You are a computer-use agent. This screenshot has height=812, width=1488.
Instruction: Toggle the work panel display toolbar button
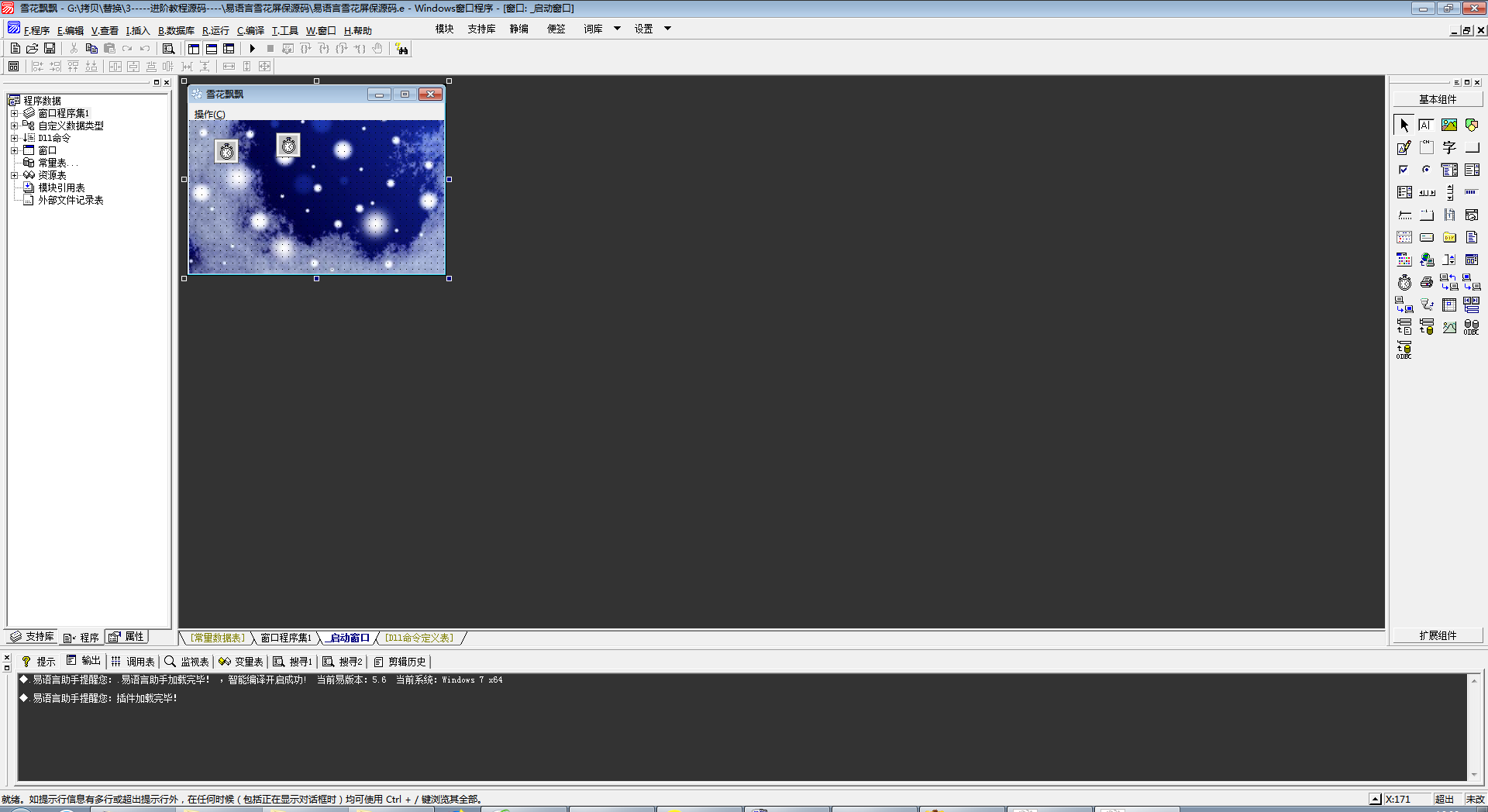pos(194,48)
